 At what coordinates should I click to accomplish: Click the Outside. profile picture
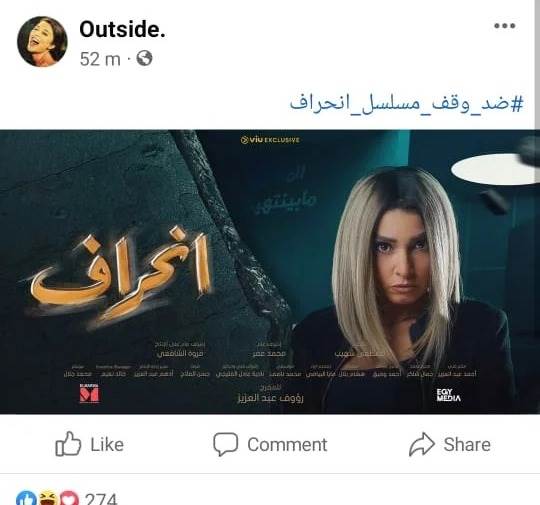tap(42, 41)
